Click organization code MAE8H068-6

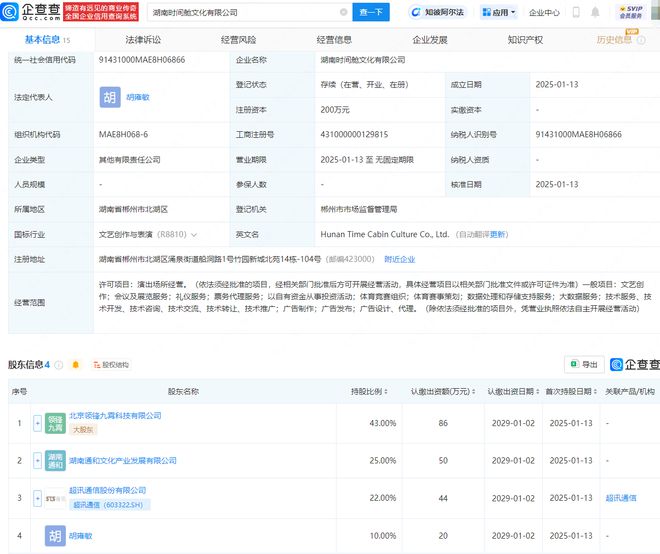click(x=123, y=135)
